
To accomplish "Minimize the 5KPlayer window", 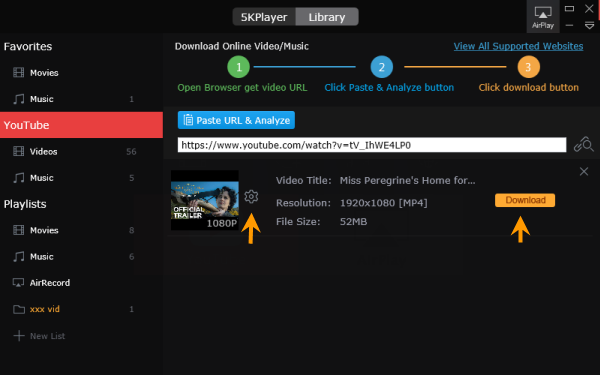I will pyautogui.click(x=569, y=26).
